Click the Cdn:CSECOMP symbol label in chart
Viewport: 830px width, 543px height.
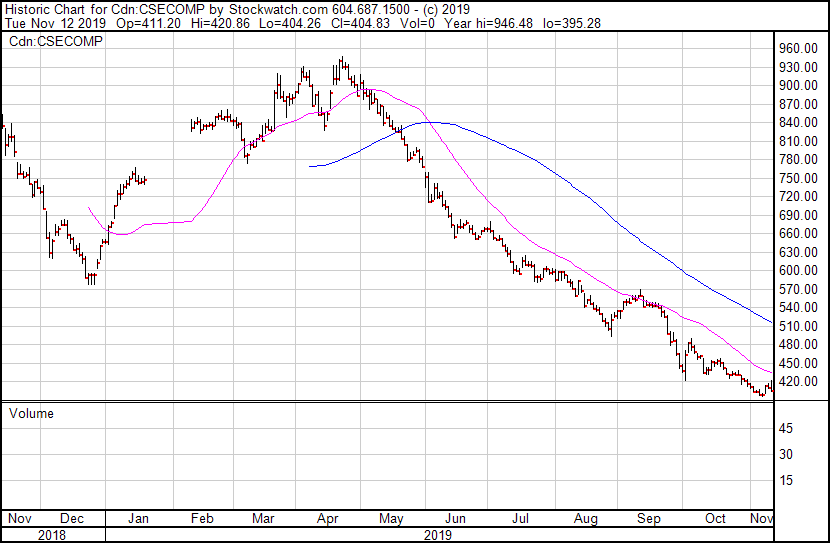(x=56, y=42)
